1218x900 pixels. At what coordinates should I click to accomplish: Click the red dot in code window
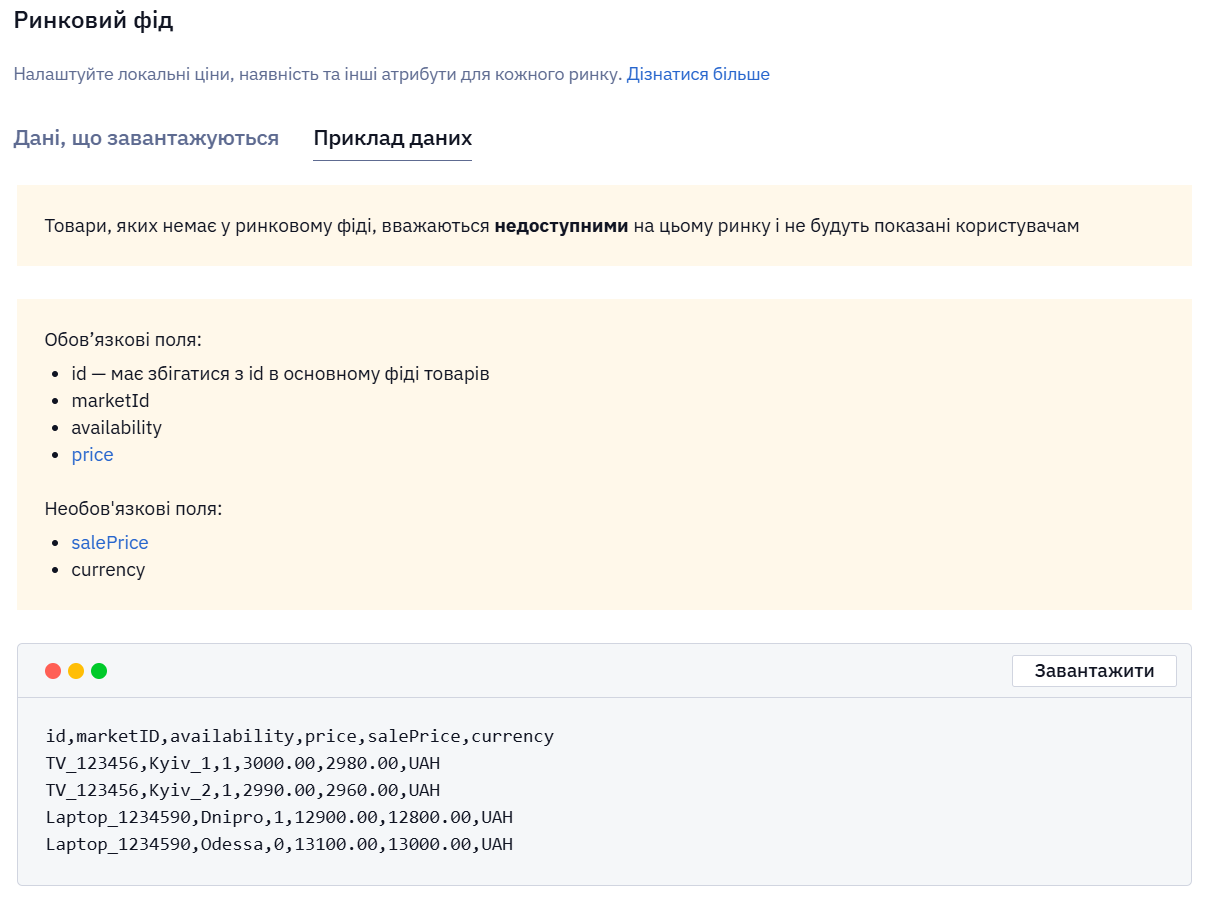point(53,671)
